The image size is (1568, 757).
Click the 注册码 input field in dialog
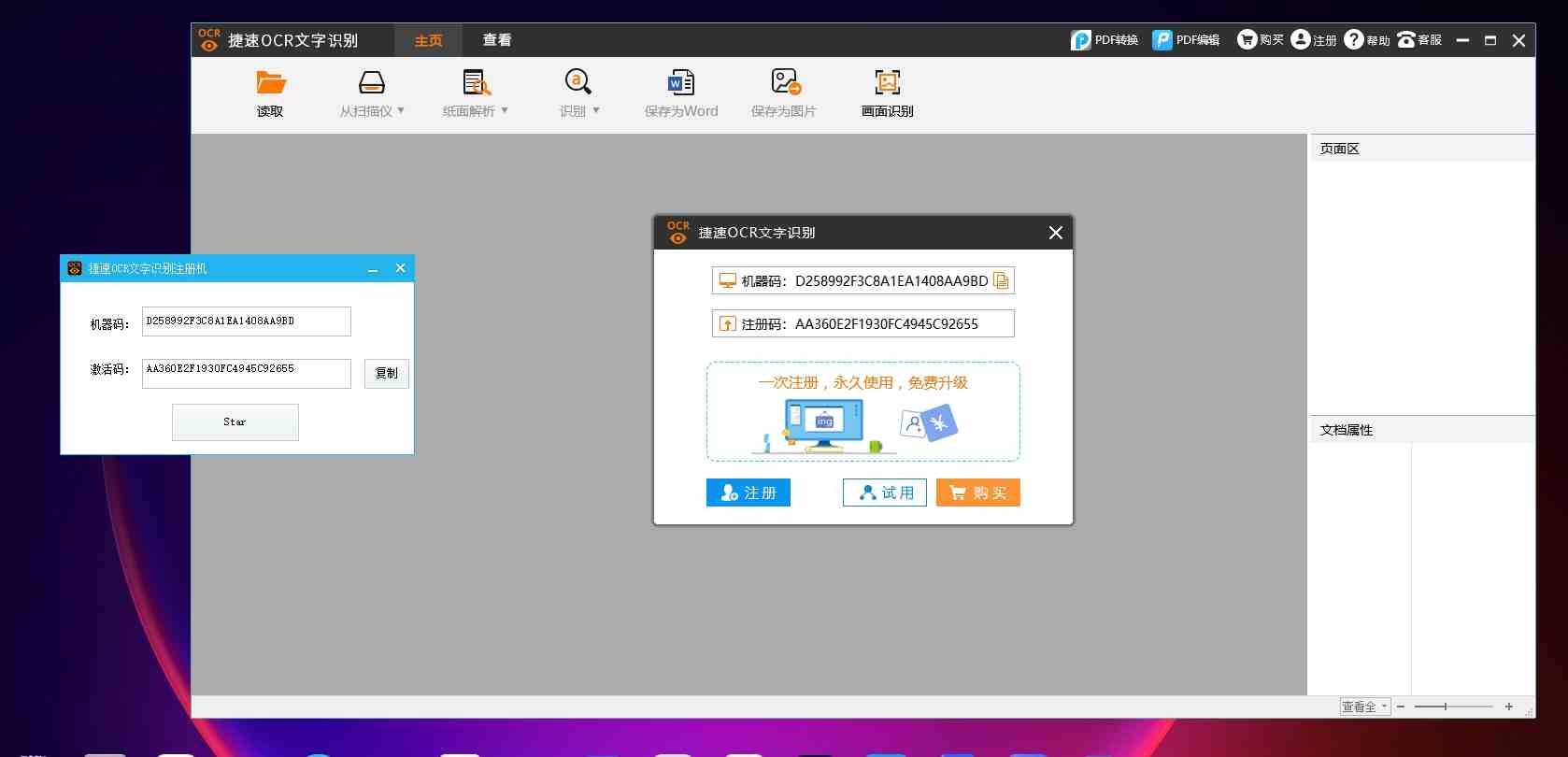pos(863,323)
